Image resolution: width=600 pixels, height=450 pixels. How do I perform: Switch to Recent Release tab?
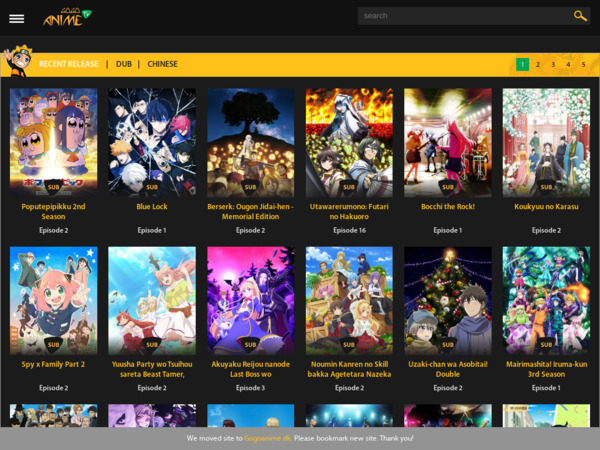click(x=69, y=64)
